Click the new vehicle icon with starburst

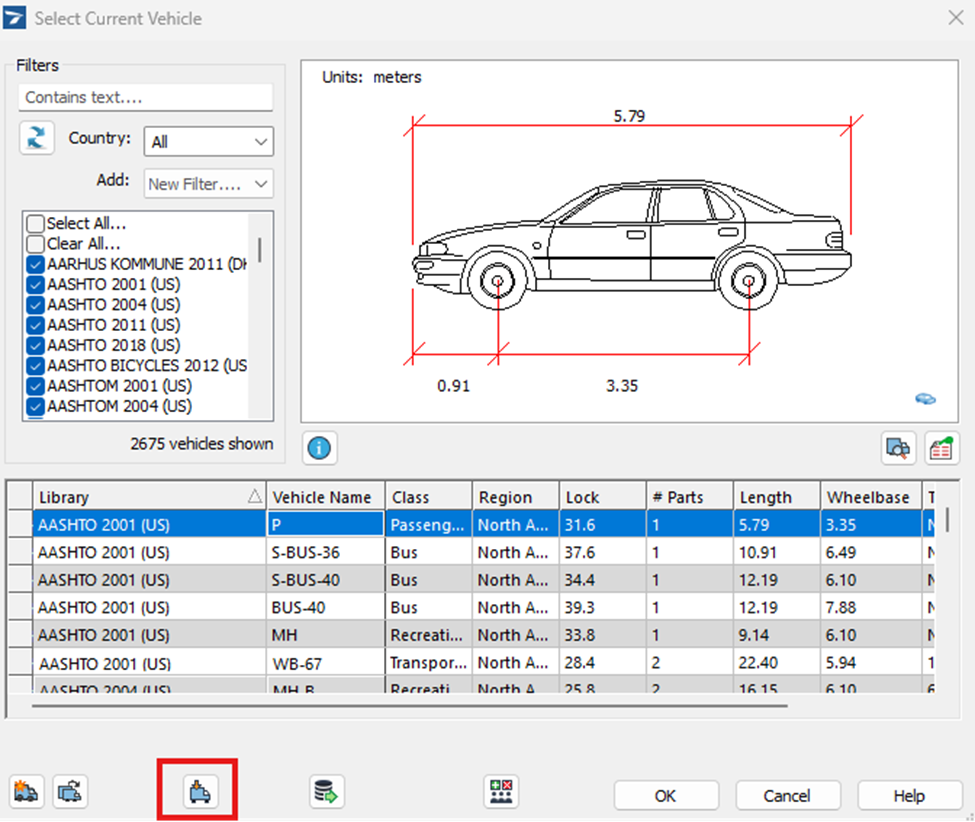coord(27,792)
